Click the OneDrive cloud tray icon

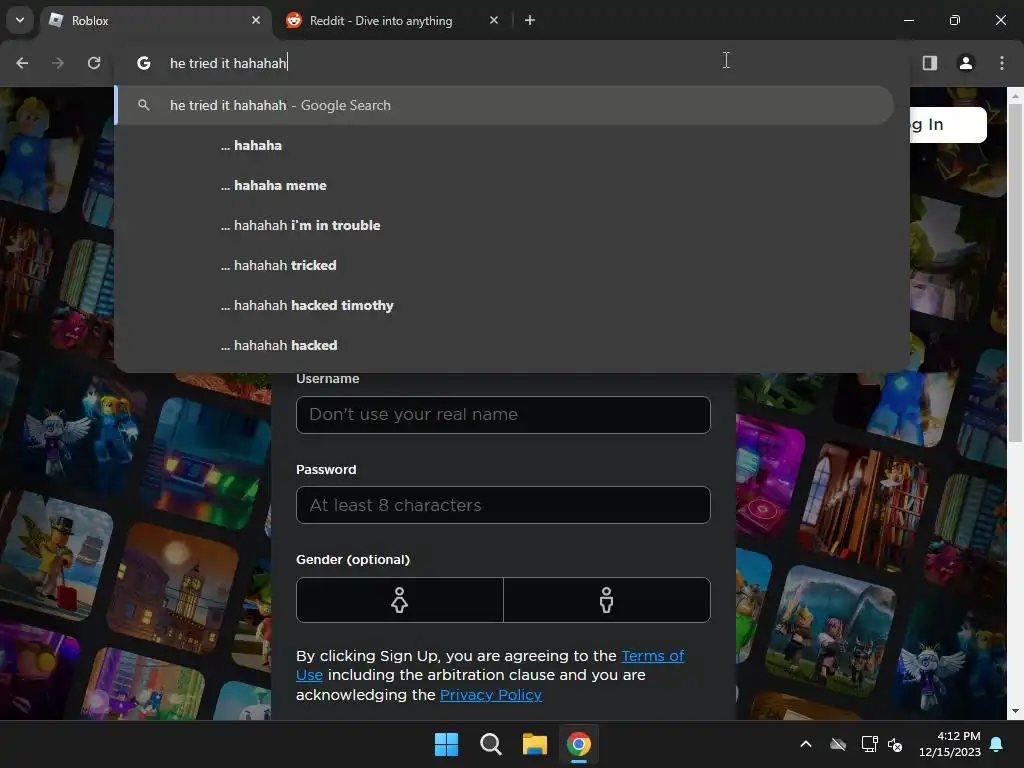pos(838,744)
